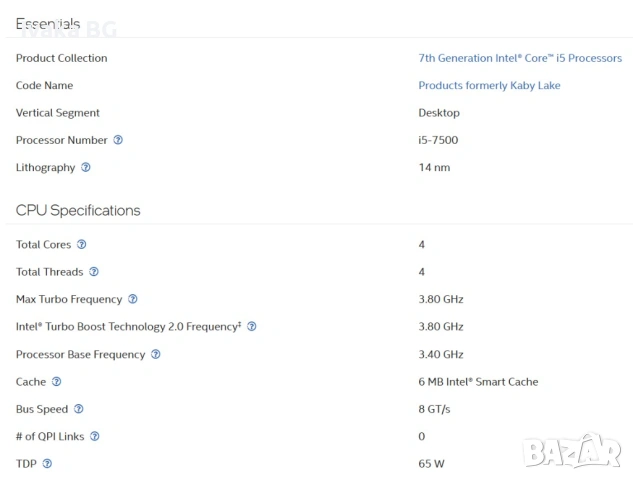
Task: Click the CPU Specifications heading
Action: pos(78,210)
